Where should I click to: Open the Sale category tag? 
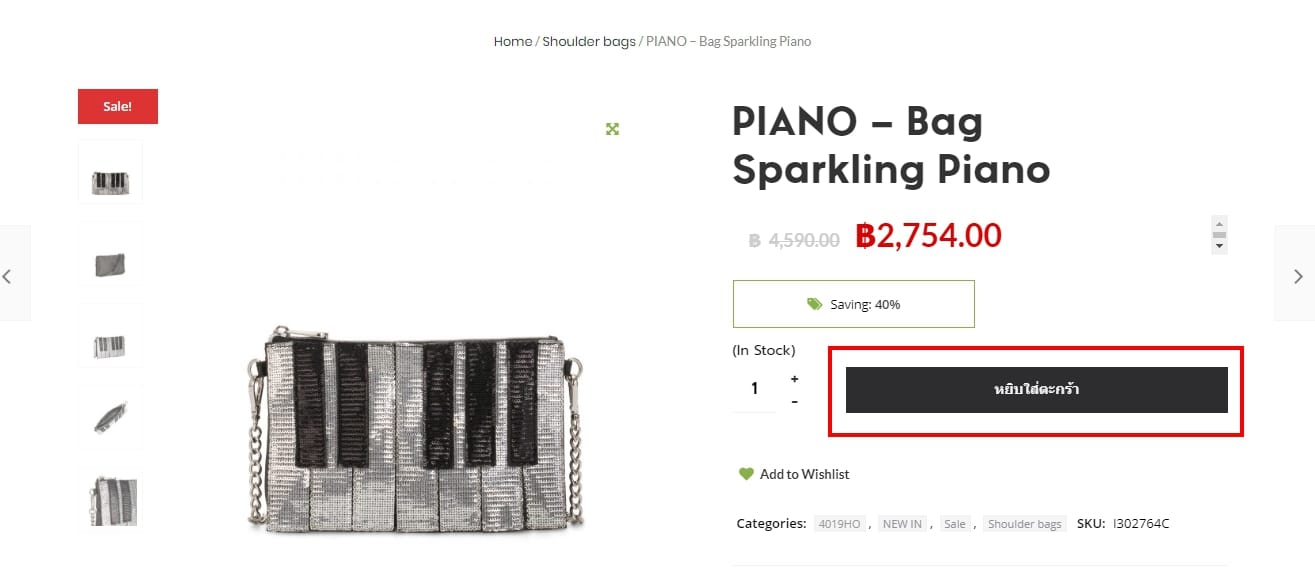pyautogui.click(x=955, y=524)
